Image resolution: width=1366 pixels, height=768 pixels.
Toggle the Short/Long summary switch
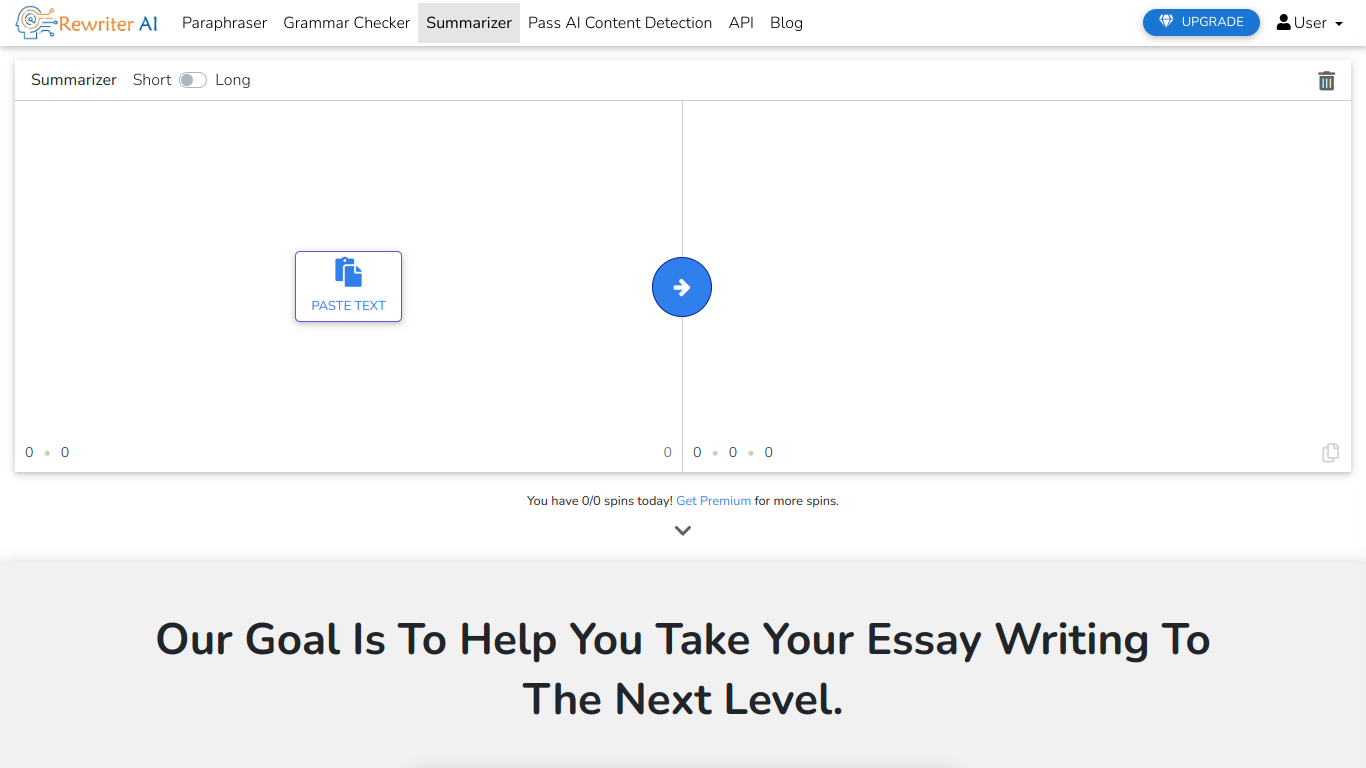pyautogui.click(x=193, y=80)
